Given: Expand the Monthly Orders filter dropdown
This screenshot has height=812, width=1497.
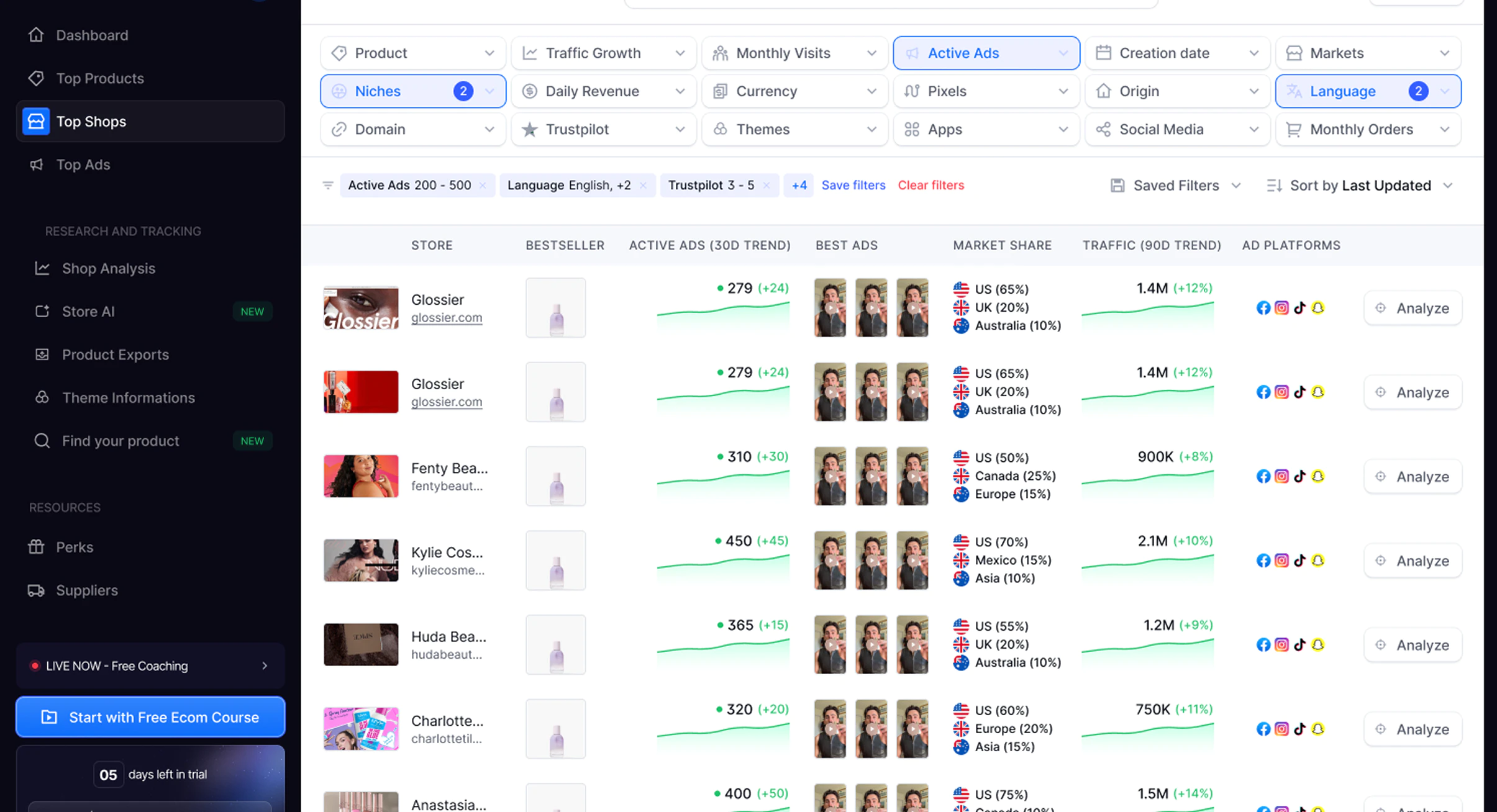Looking at the screenshot, I should pyautogui.click(x=1368, y=129).
